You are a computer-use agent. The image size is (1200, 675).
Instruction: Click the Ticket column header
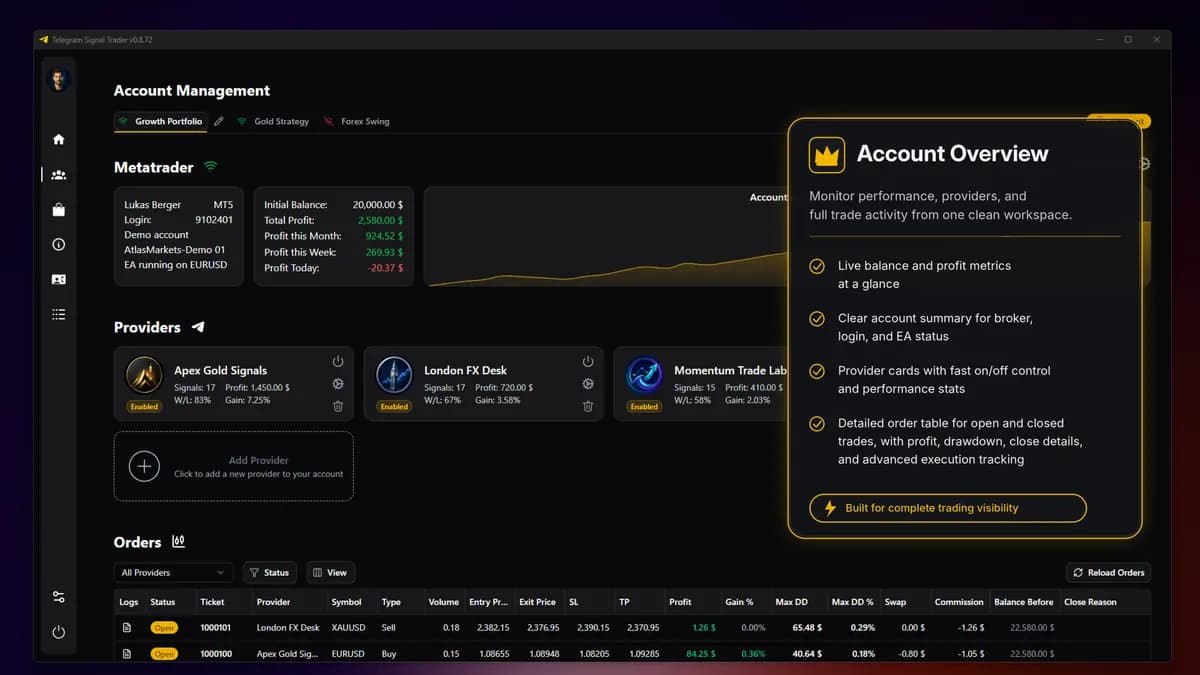(x=212, y=602)
